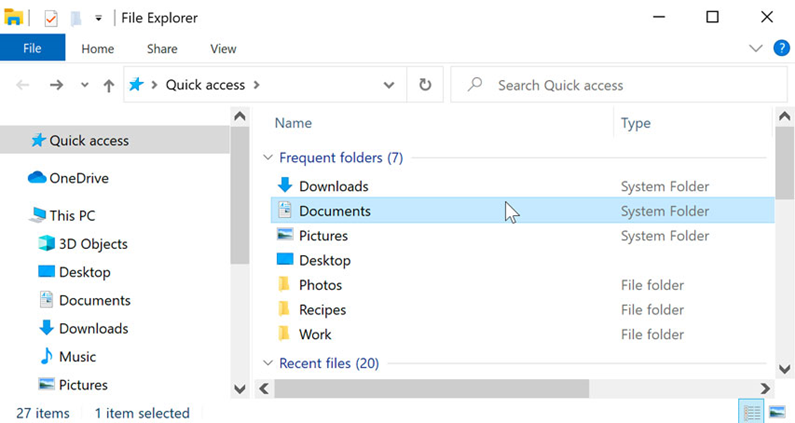Click the Refresh button

click(425, 84)
